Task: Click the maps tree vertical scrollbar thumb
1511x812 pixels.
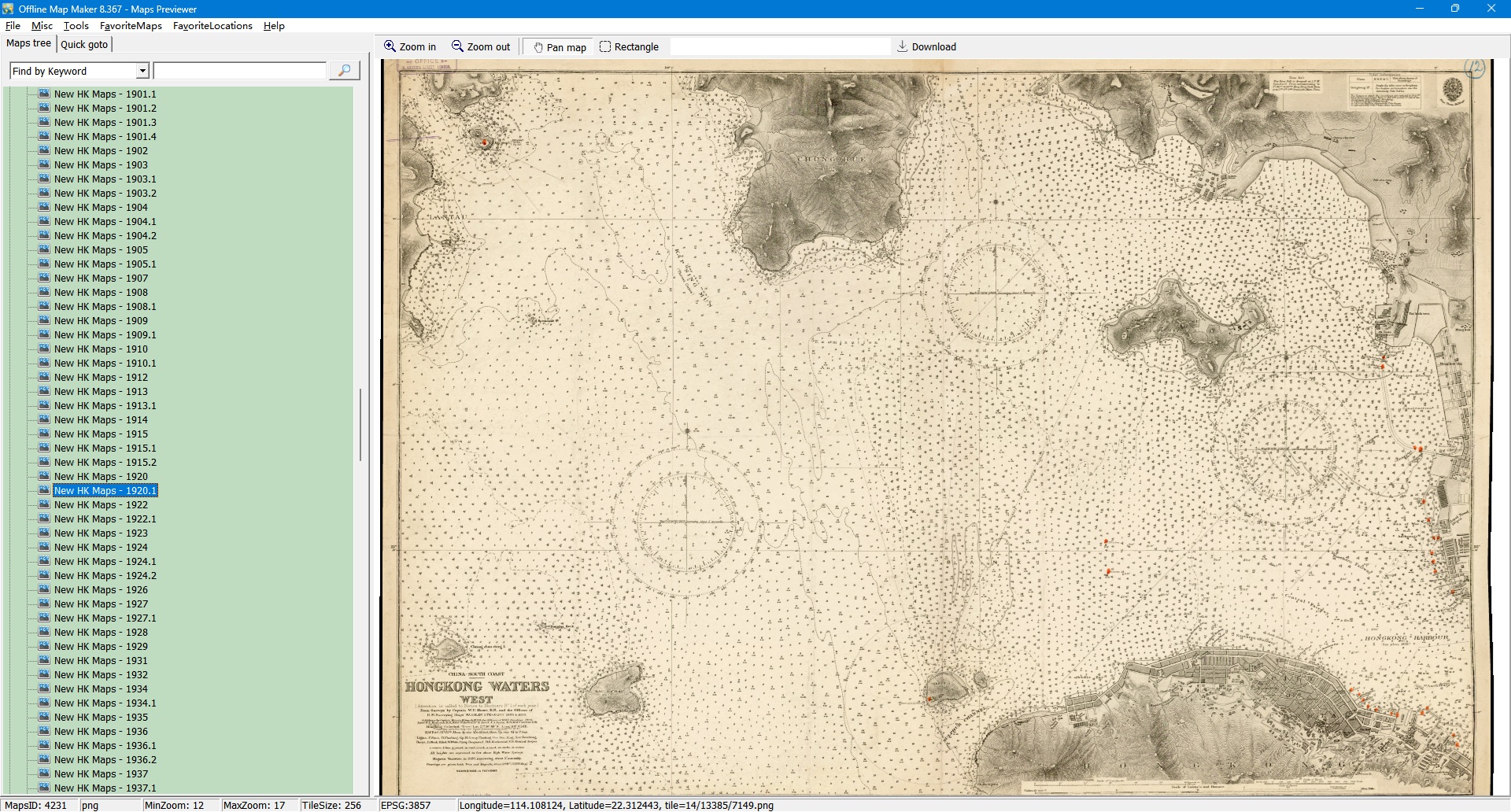Action: [x=360, y=425]
